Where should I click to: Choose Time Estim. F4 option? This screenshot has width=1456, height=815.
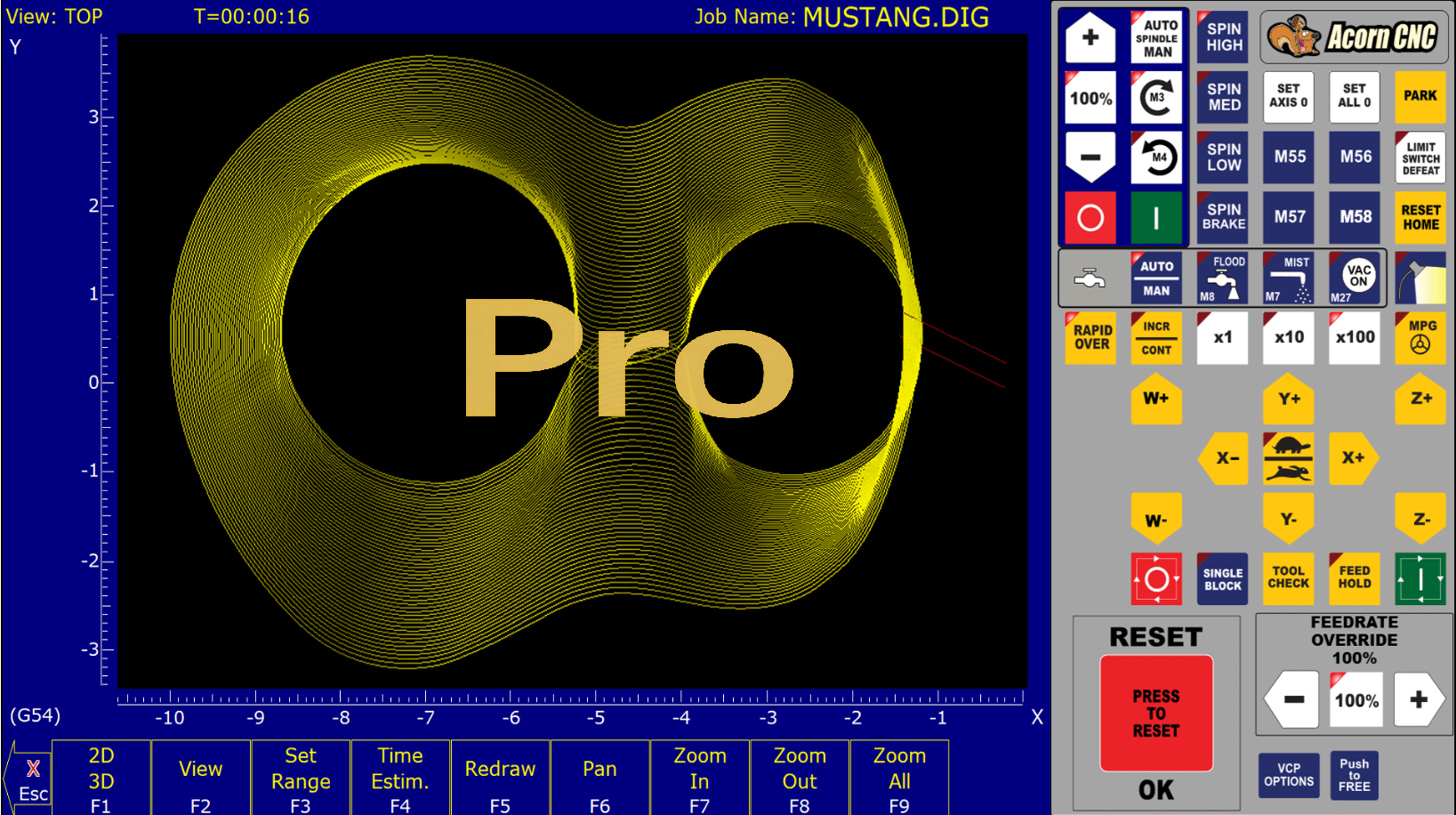tap(400, 779)
